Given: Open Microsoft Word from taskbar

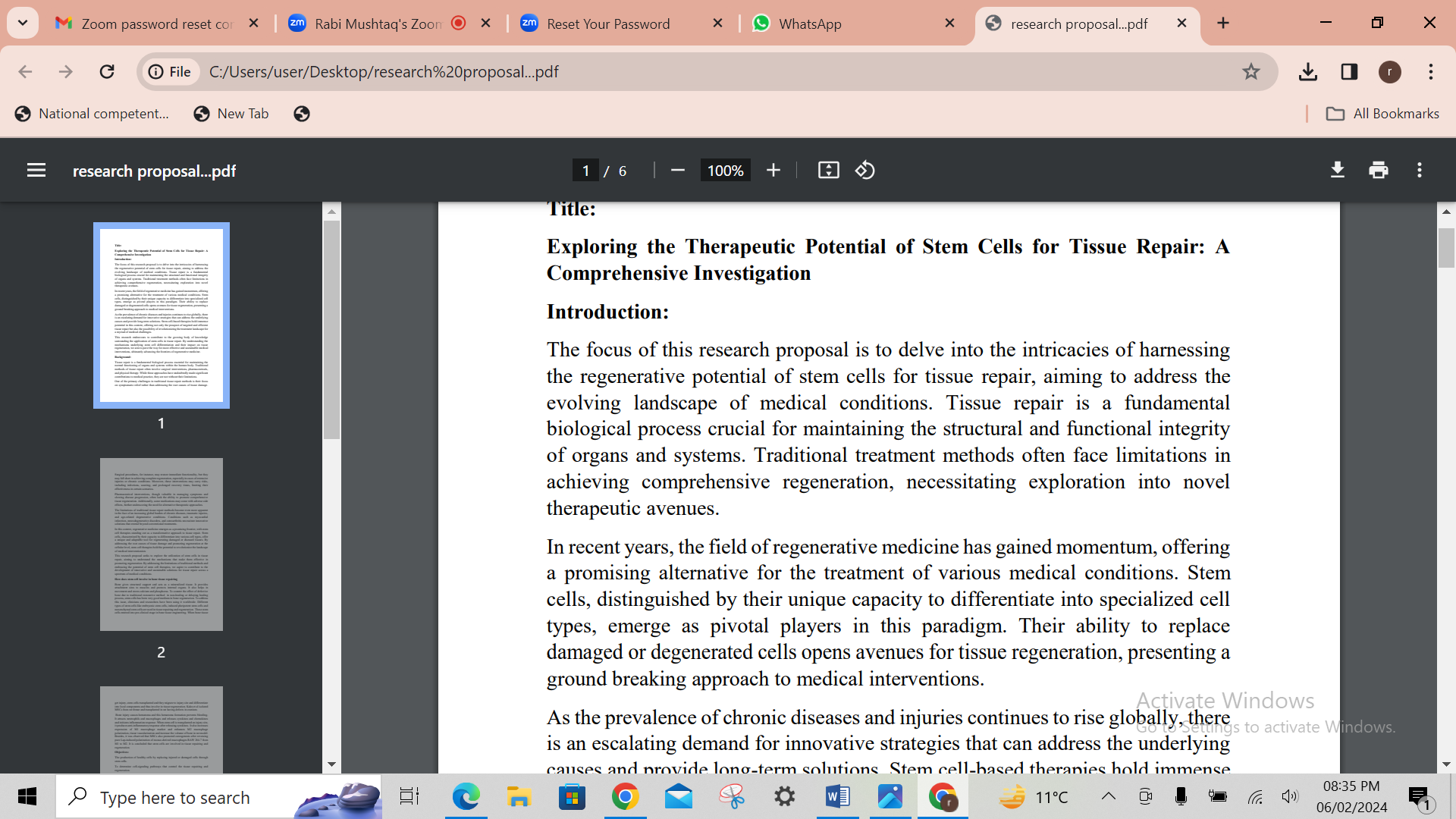Looking at the screenshot, I should 838,797.
